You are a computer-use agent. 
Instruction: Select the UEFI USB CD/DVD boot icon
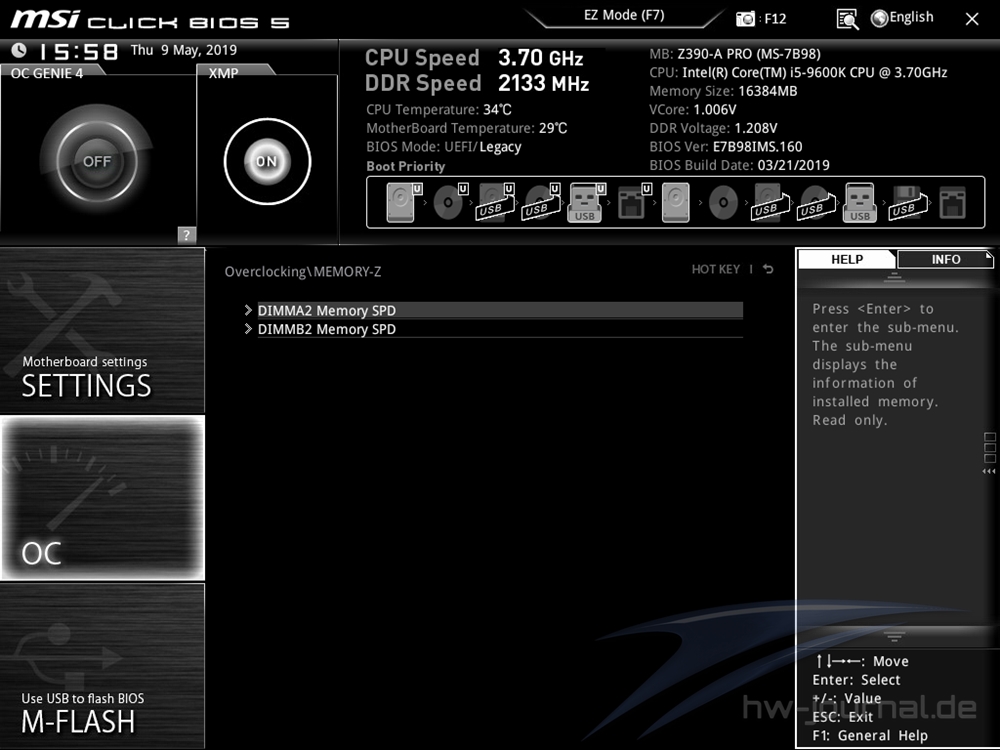pyautogui.click(x=541, y=202)
